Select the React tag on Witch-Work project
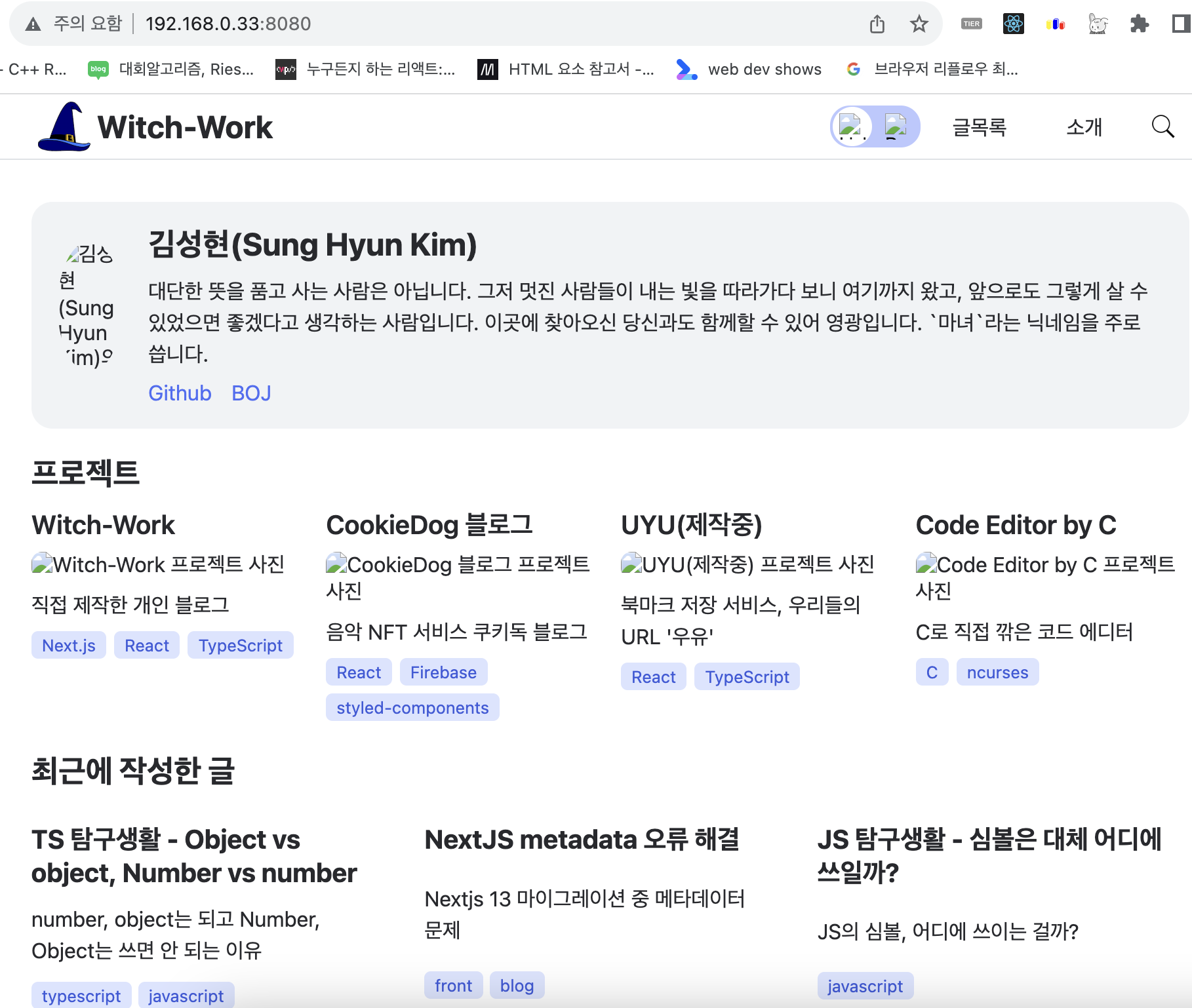This screenshot has width=1192, height=1008. point(146,645)
